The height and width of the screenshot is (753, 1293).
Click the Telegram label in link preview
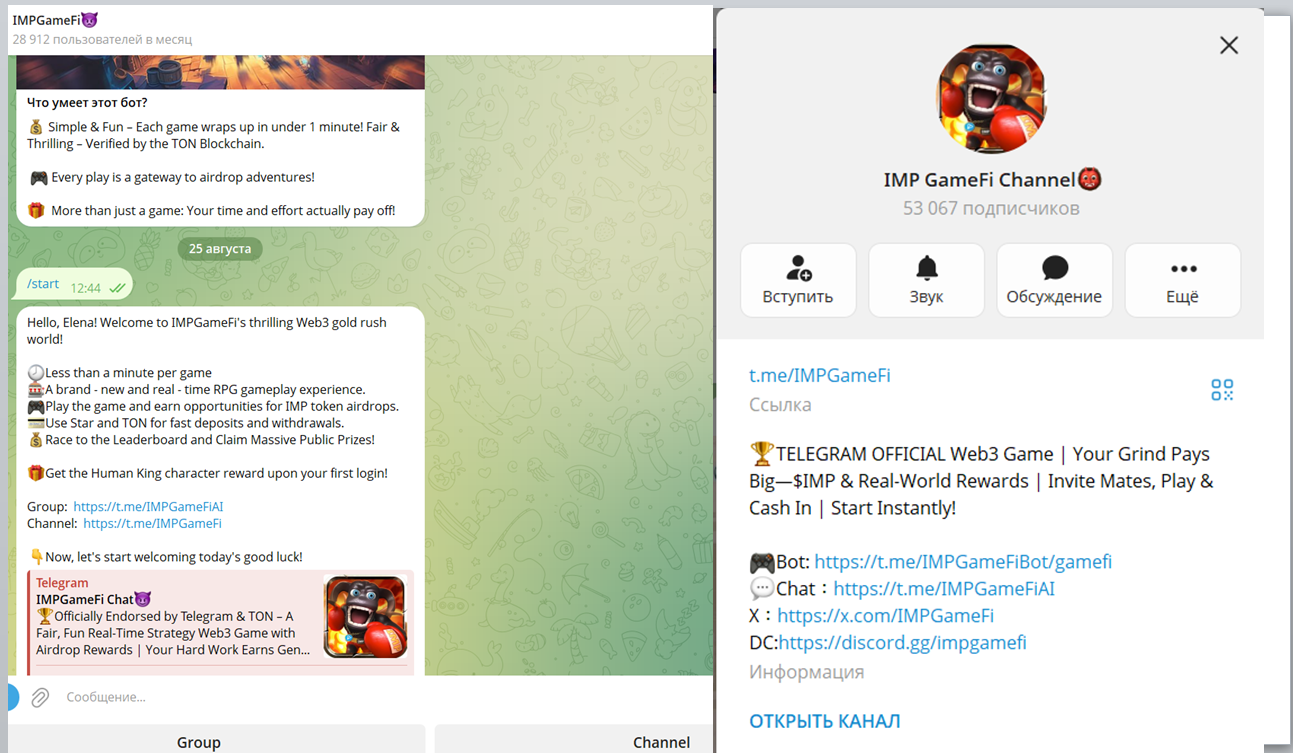[62, 582]
